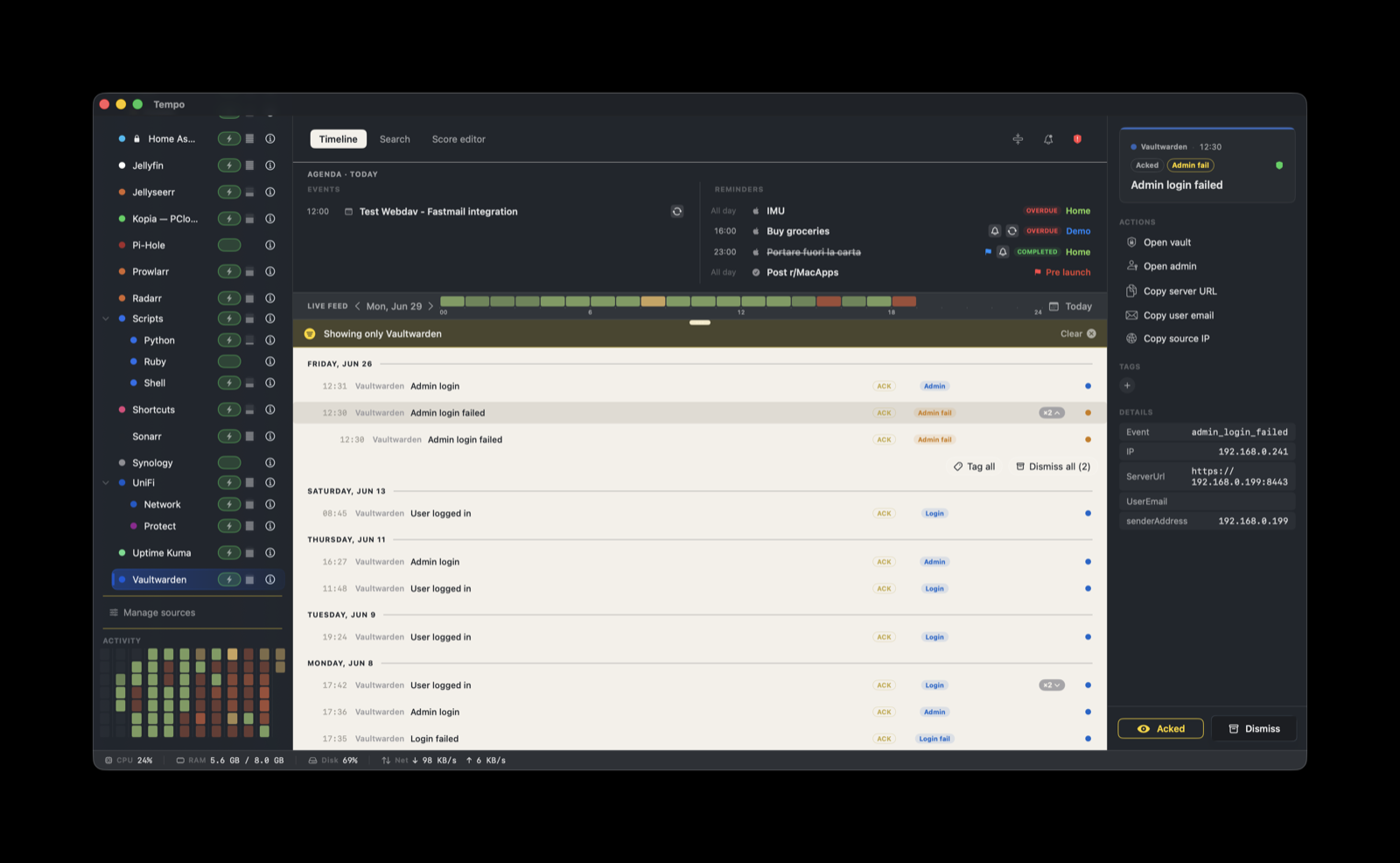Click Dismiss all (2)
Image resolution: width=1400 pixels, height=863 pixels.
tap(1053, 467)
